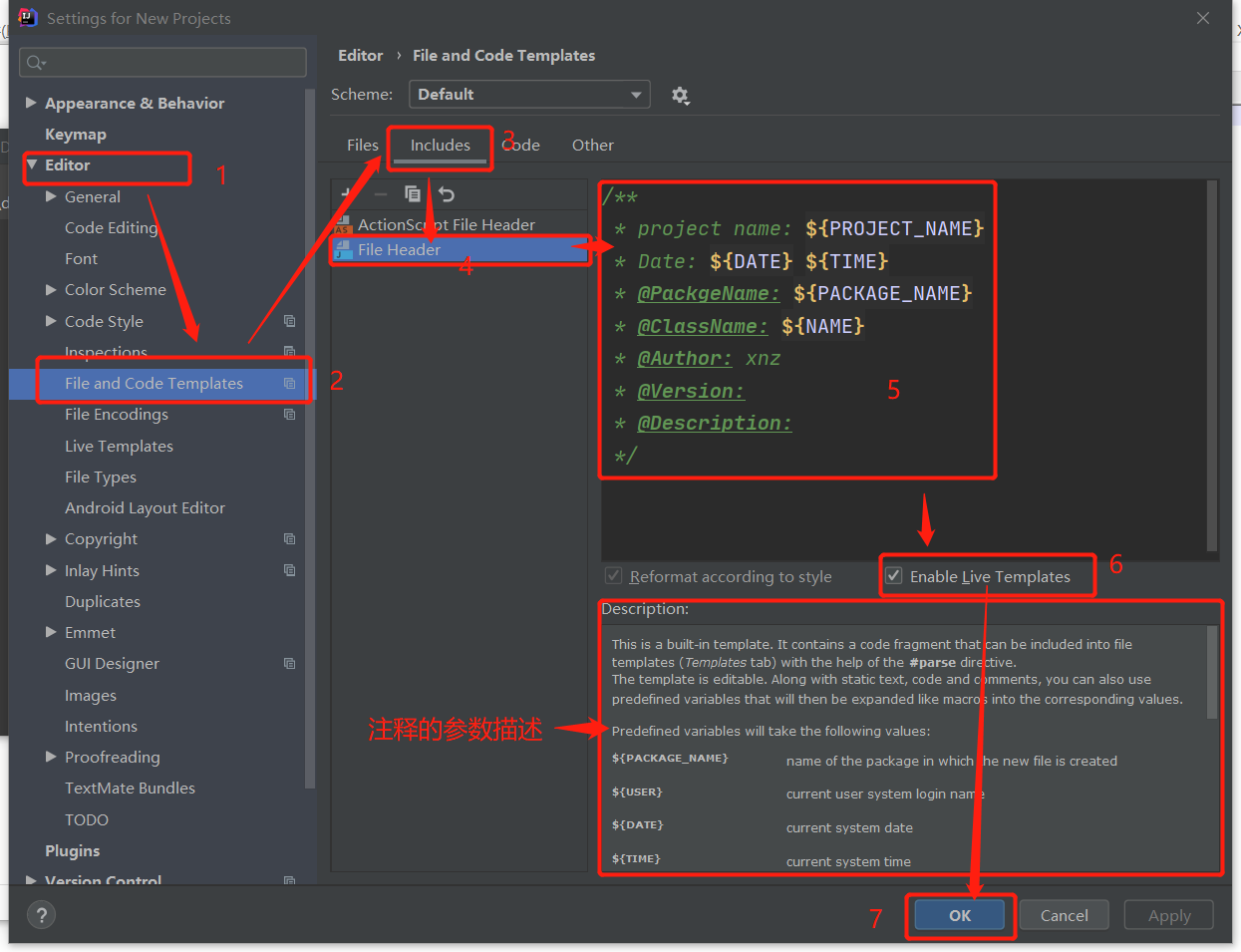
Task: Expand Appearance & Behavior section
Action: click(x=31, y=103)
